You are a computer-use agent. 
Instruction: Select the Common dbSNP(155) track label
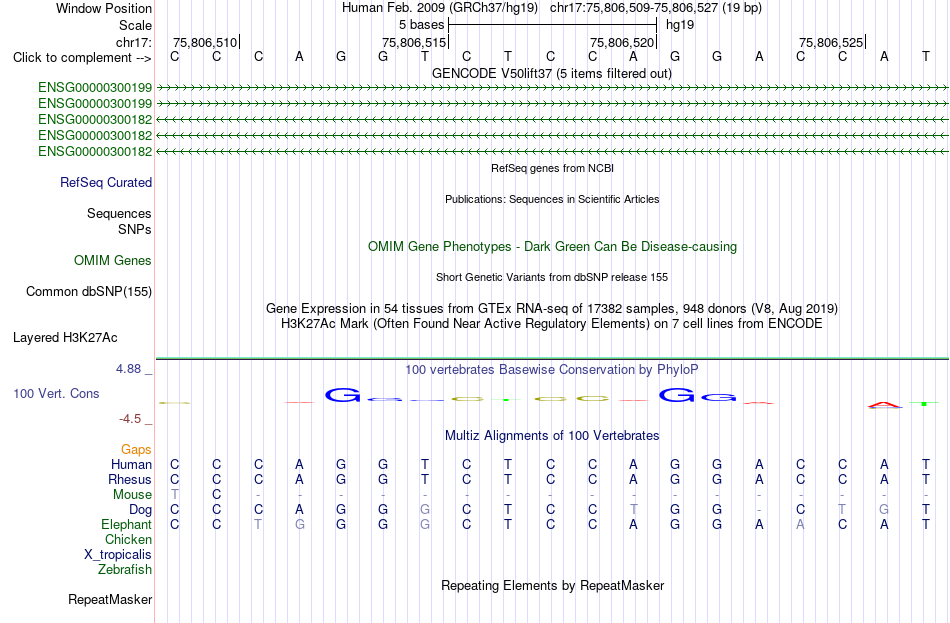[89, 292]
